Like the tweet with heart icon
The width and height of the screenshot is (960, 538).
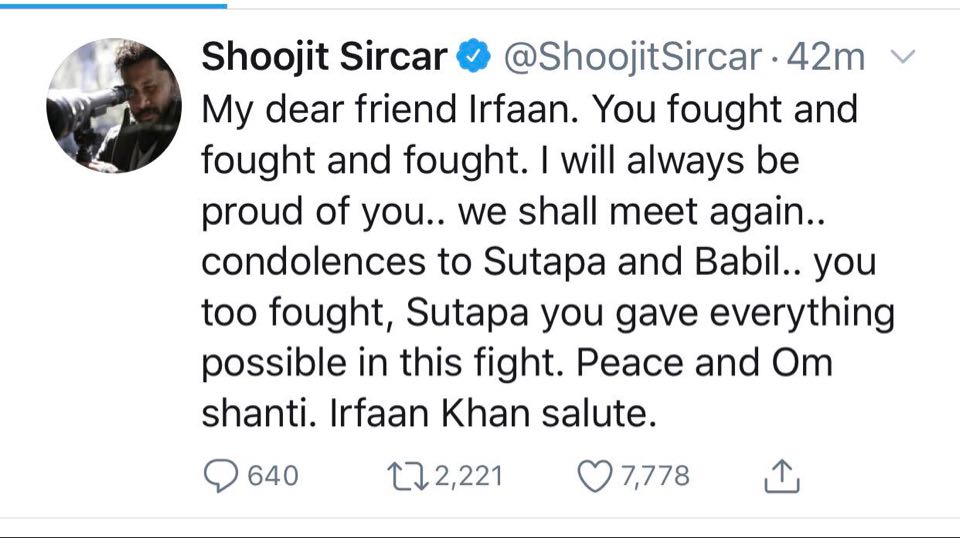(x=595, y=476)
